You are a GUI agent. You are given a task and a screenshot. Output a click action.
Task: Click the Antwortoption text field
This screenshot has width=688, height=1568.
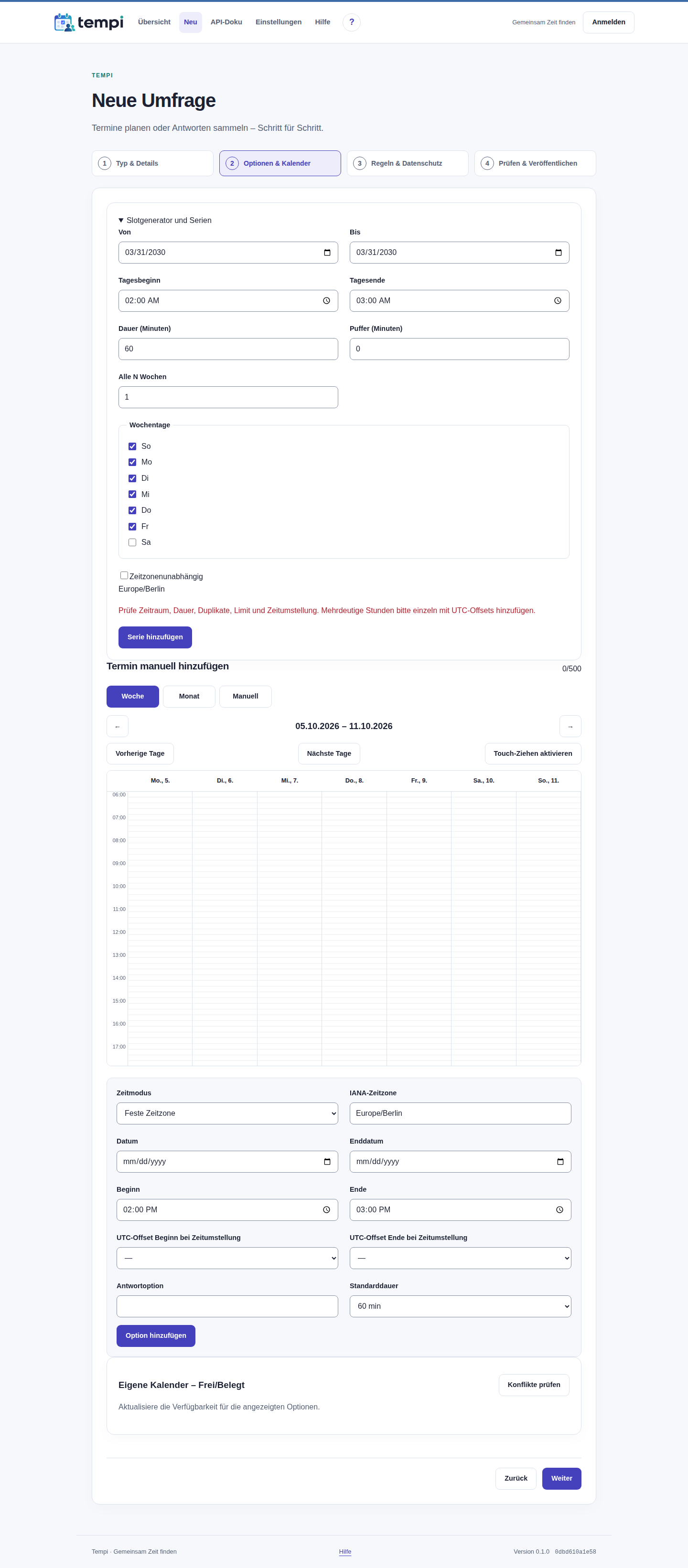(x=227, y=1306)
